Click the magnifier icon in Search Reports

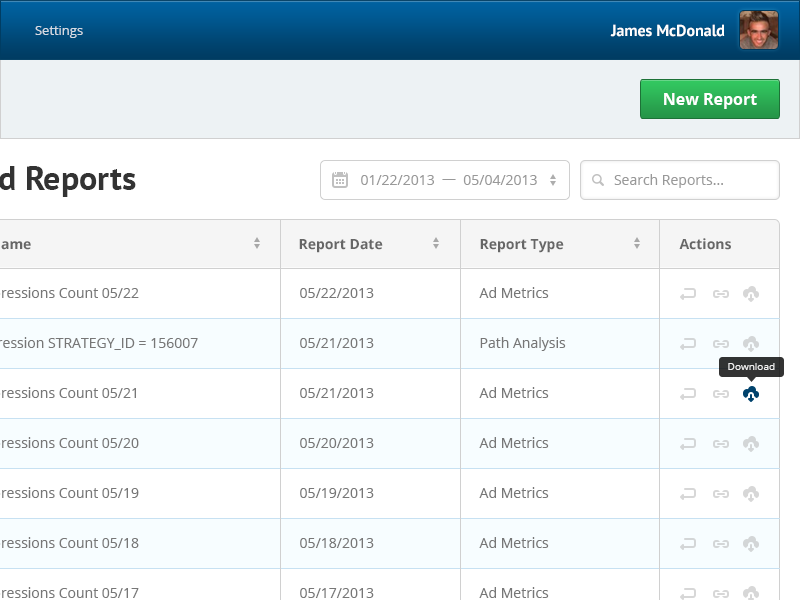point(598,180)
